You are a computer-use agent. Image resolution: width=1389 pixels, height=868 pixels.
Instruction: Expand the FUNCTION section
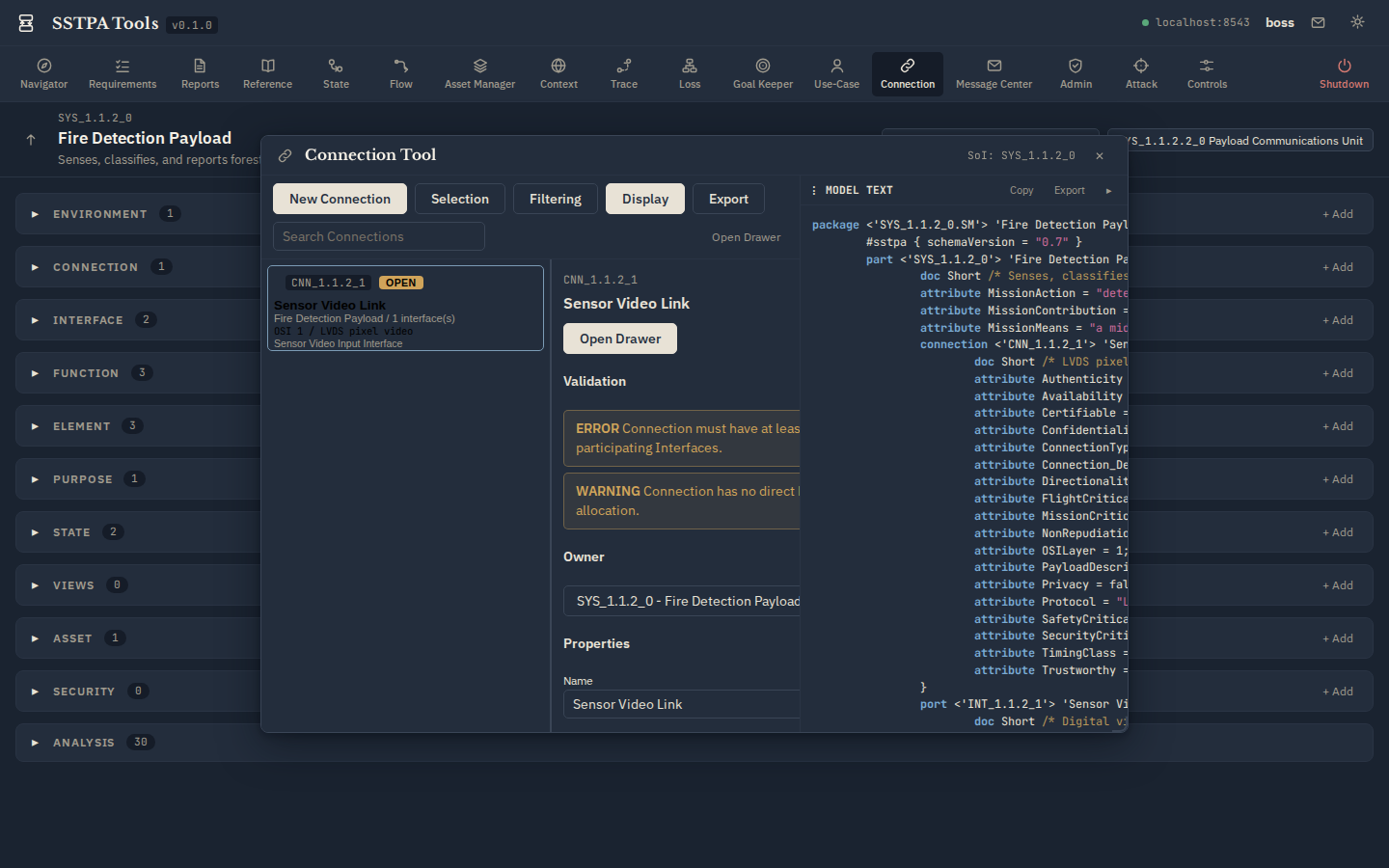pyautogui.click(x=35, y=373)
